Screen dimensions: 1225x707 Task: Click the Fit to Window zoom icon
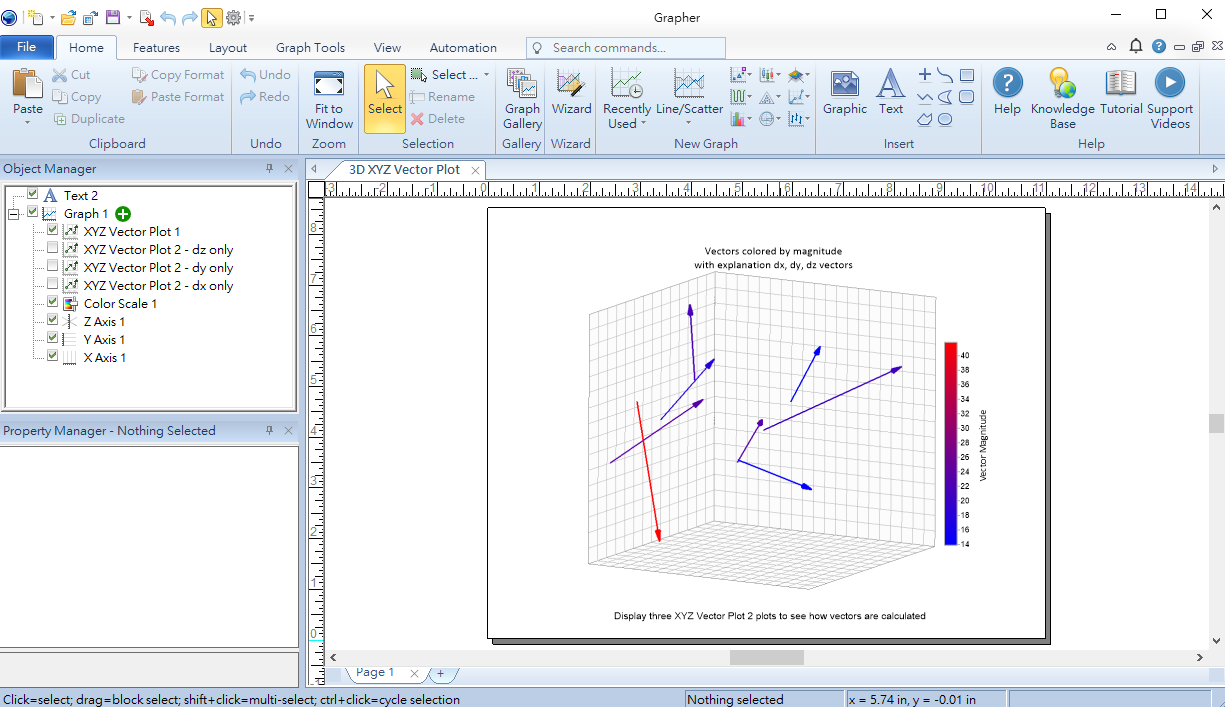(x=329, y=99)
